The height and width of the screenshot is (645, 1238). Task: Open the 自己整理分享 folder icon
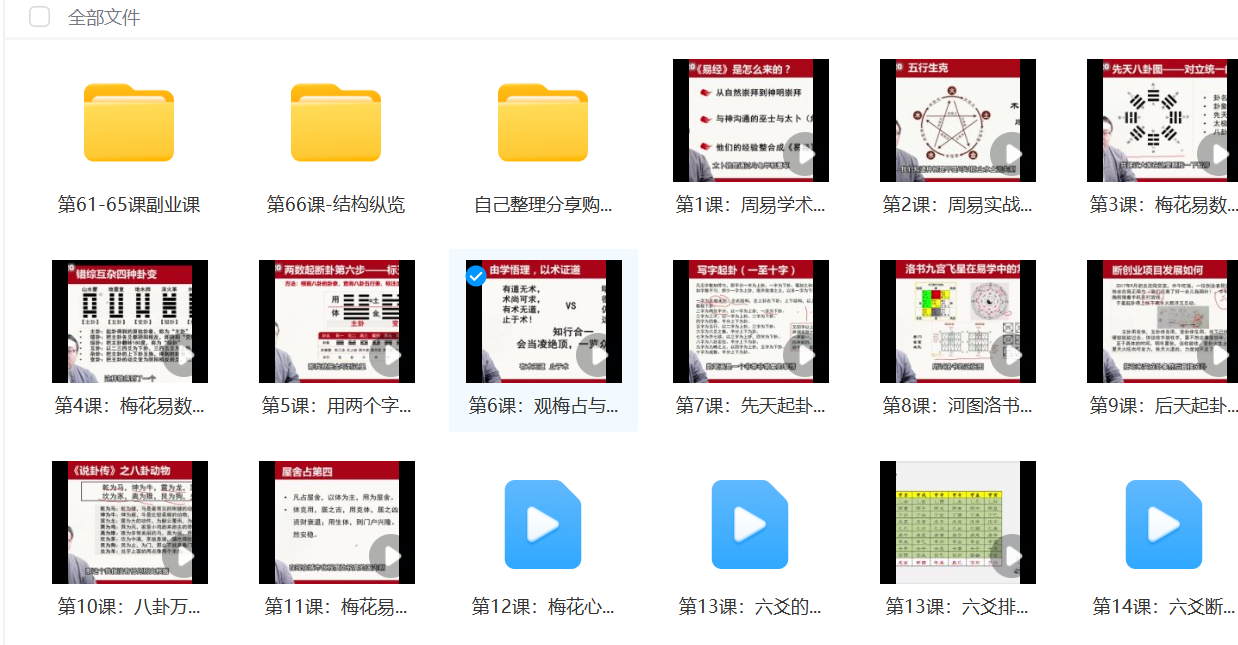pyautogui.click(x=543, y=122)
